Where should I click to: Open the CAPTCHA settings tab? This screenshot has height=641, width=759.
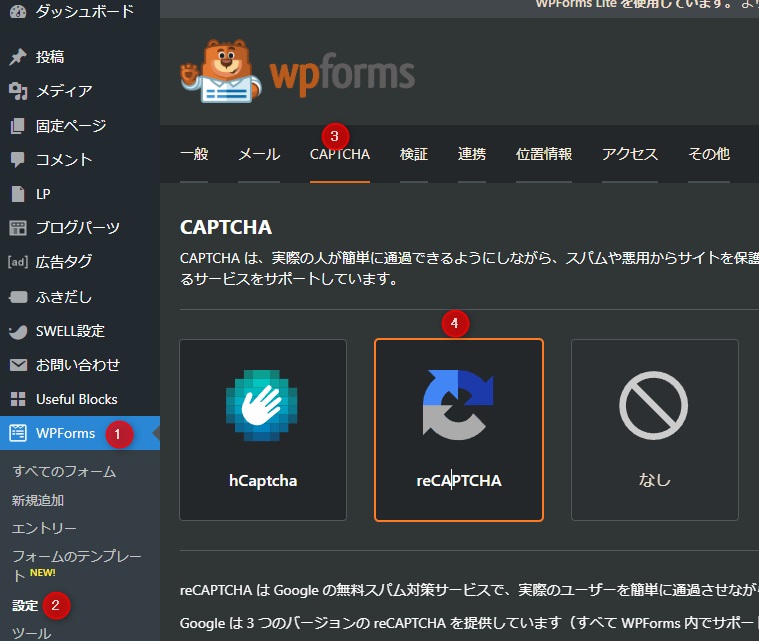[340, 154]
